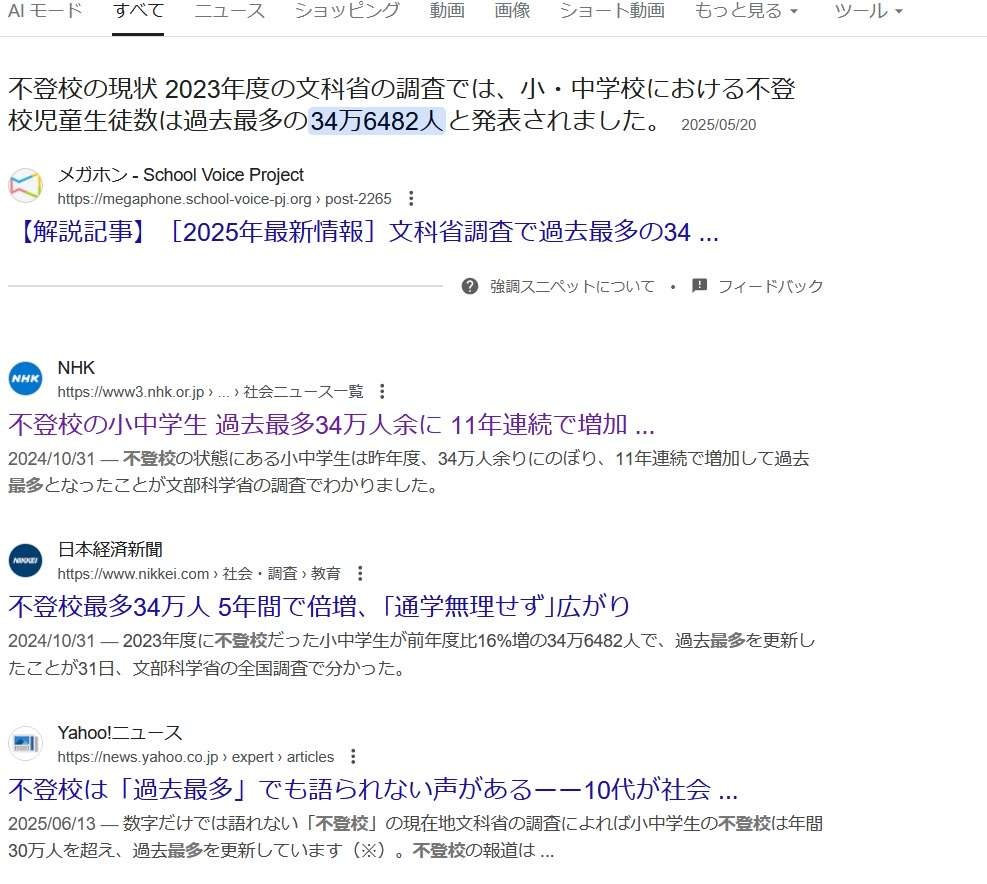Click the Nikkei logo icon
The width and height of the screenshot is (987, 884).
[26, 561]
